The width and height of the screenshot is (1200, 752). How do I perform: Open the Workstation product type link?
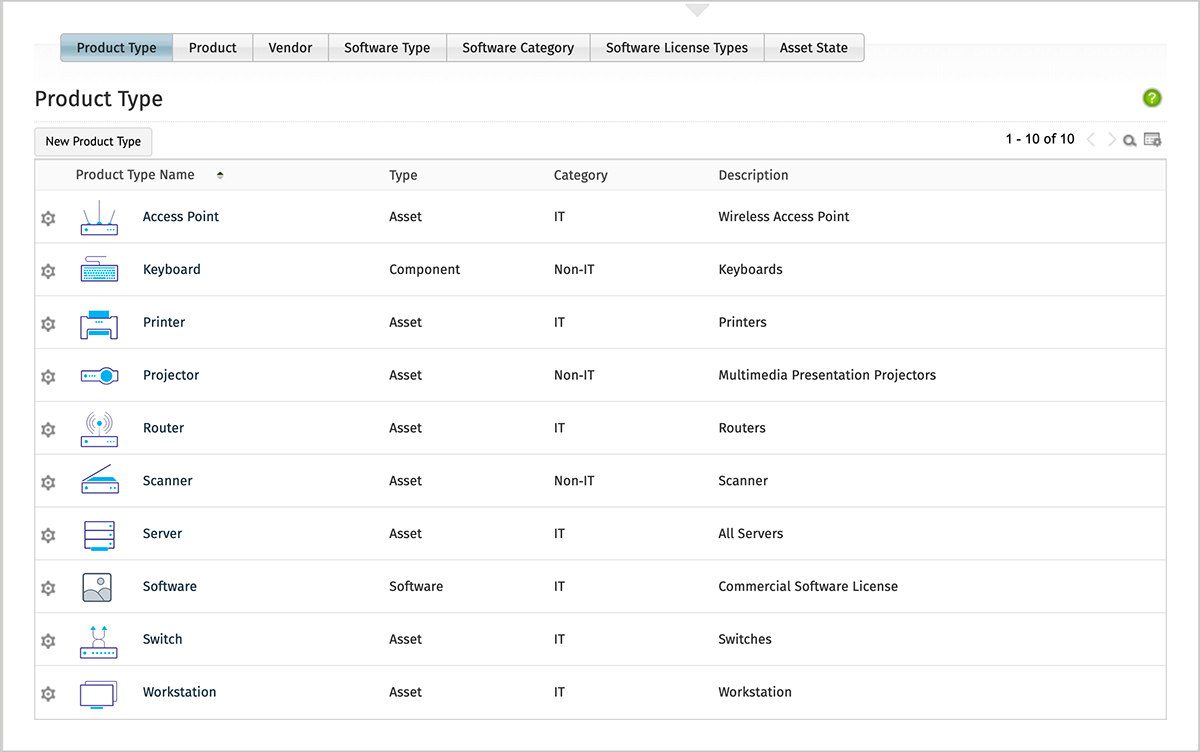coord(179,691)
